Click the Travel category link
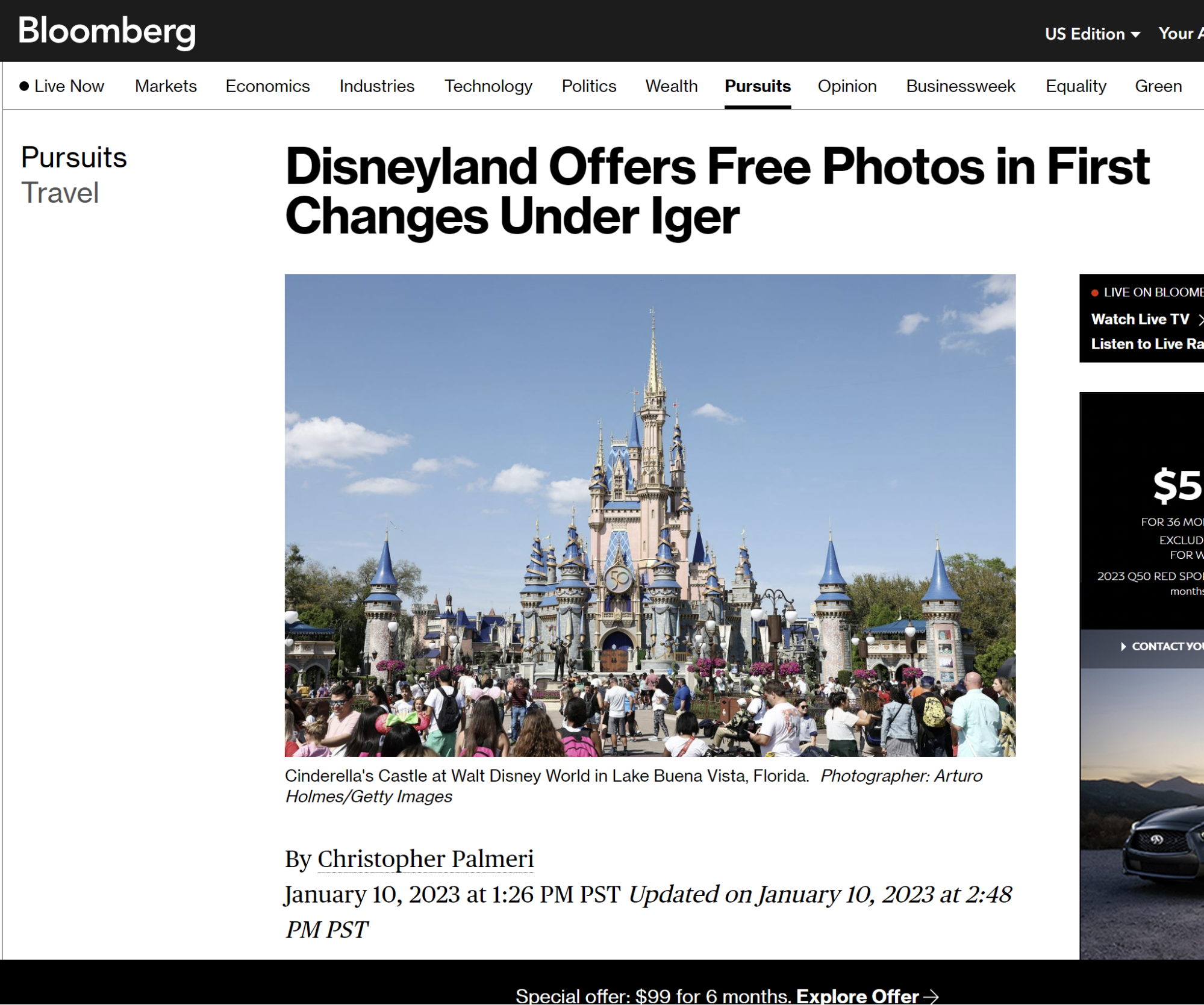Viewport: 1204px width, 1005px height. (x=60, y=193)
